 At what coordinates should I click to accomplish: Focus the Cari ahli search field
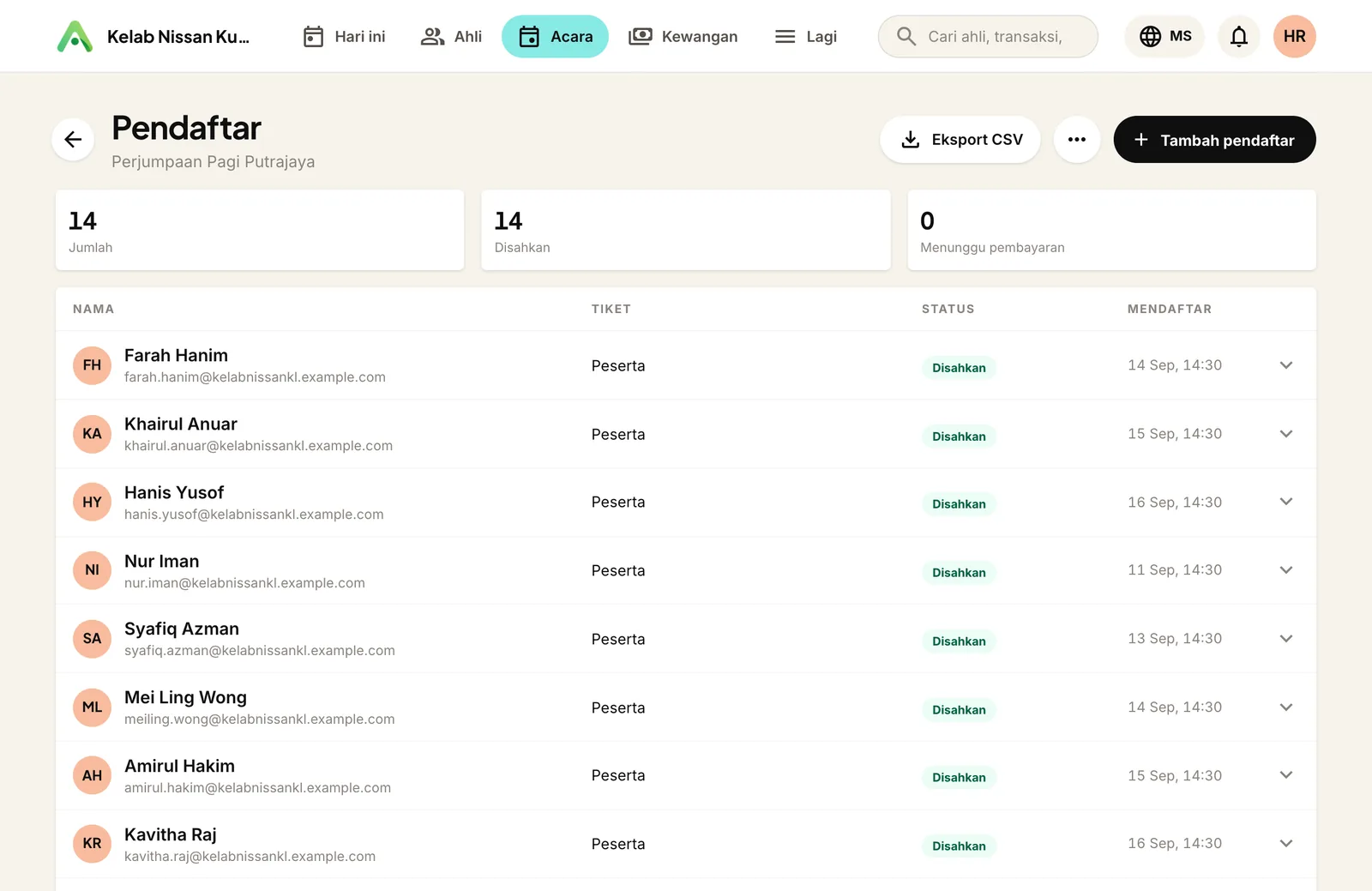988,36
